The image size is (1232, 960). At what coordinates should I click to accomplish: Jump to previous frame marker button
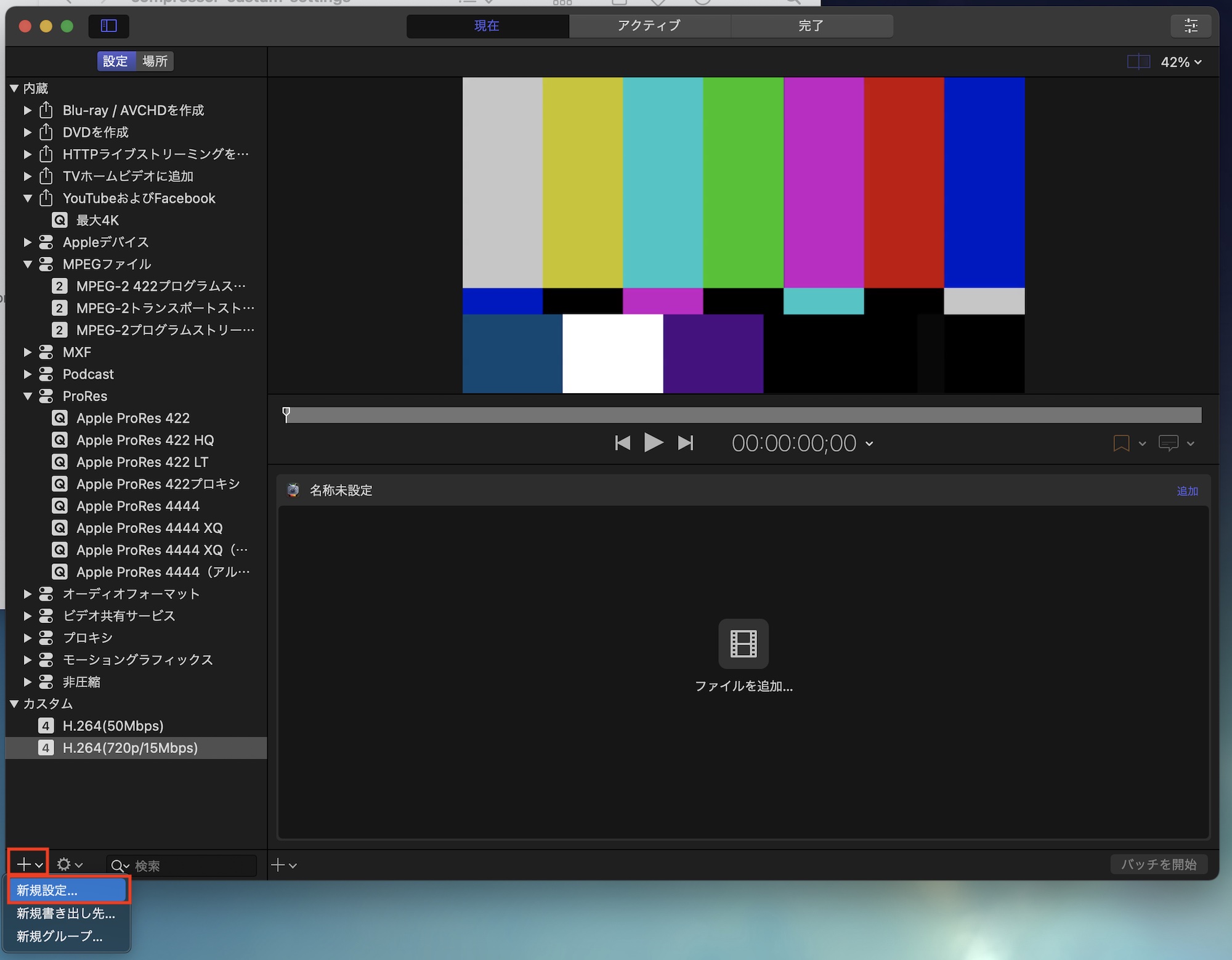[x=622, y=443]
